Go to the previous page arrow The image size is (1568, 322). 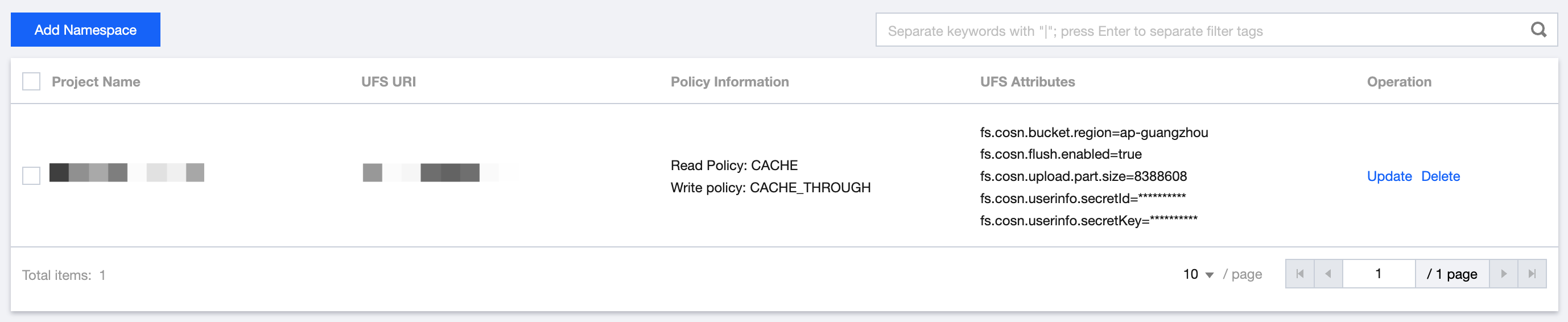pos(1328,274)
